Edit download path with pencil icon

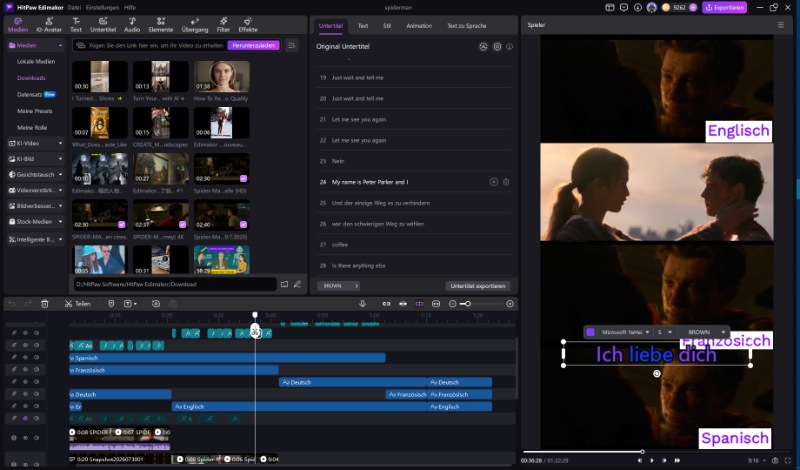pos(297,284)
